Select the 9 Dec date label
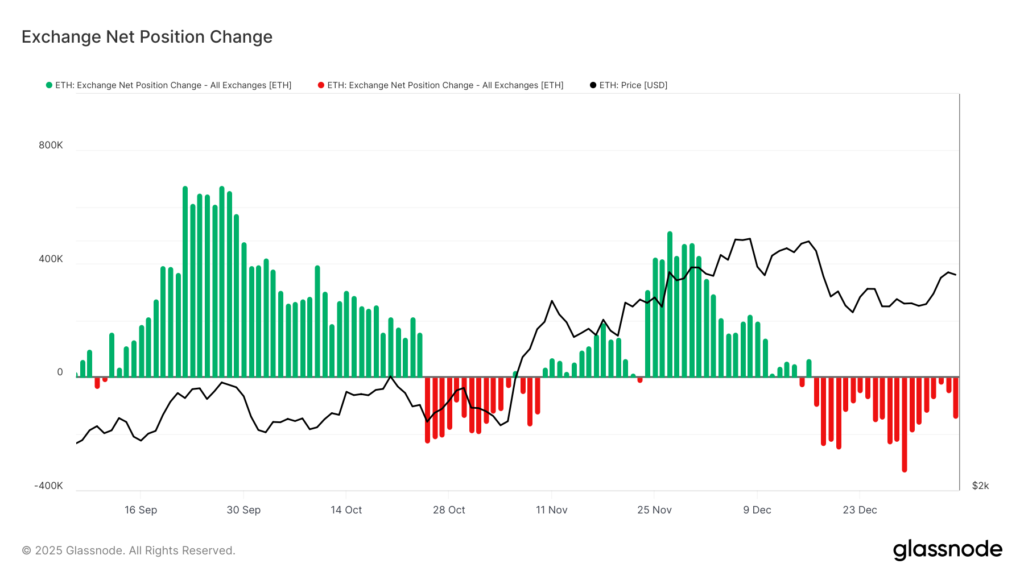Image resolution: width=1024 pixels, height=576 pixels. coord(757,509)
